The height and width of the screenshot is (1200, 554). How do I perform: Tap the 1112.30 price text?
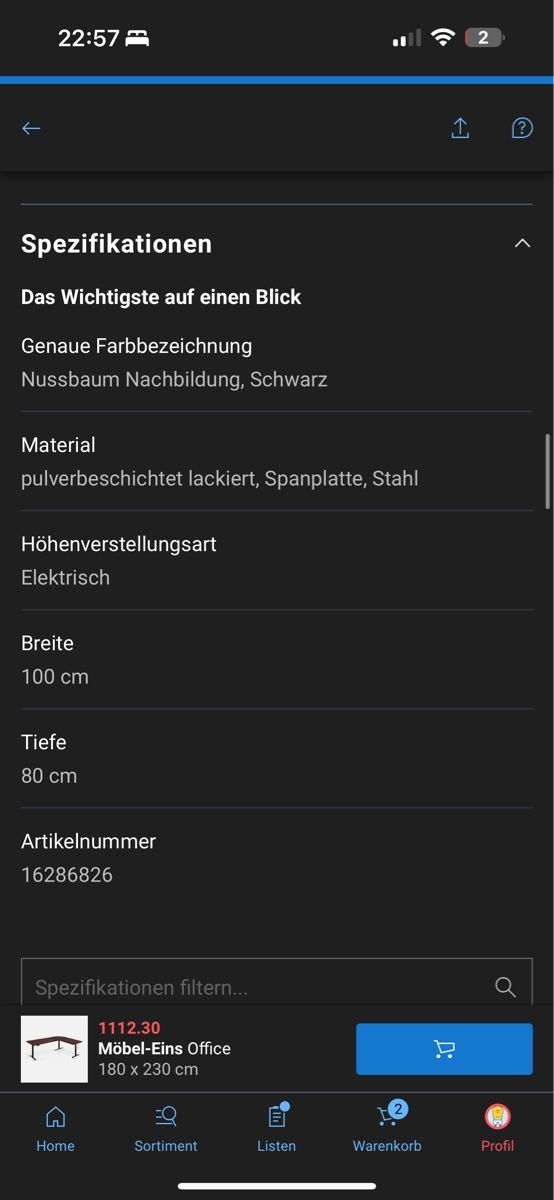coord(129,1028)
